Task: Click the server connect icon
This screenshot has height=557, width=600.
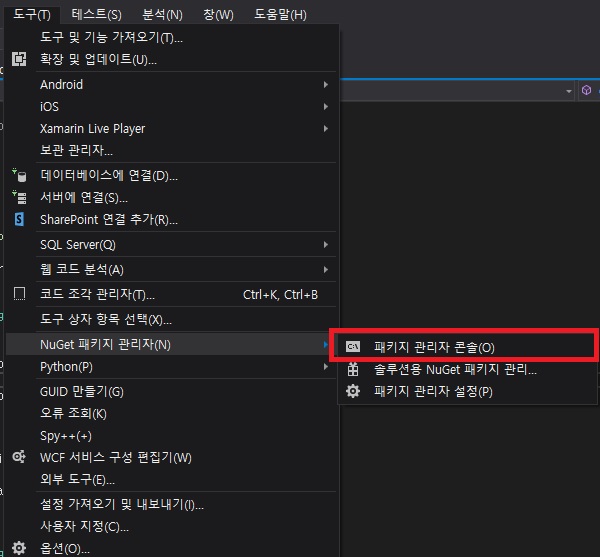Action: pyautogui.click(x=19, y=197)
